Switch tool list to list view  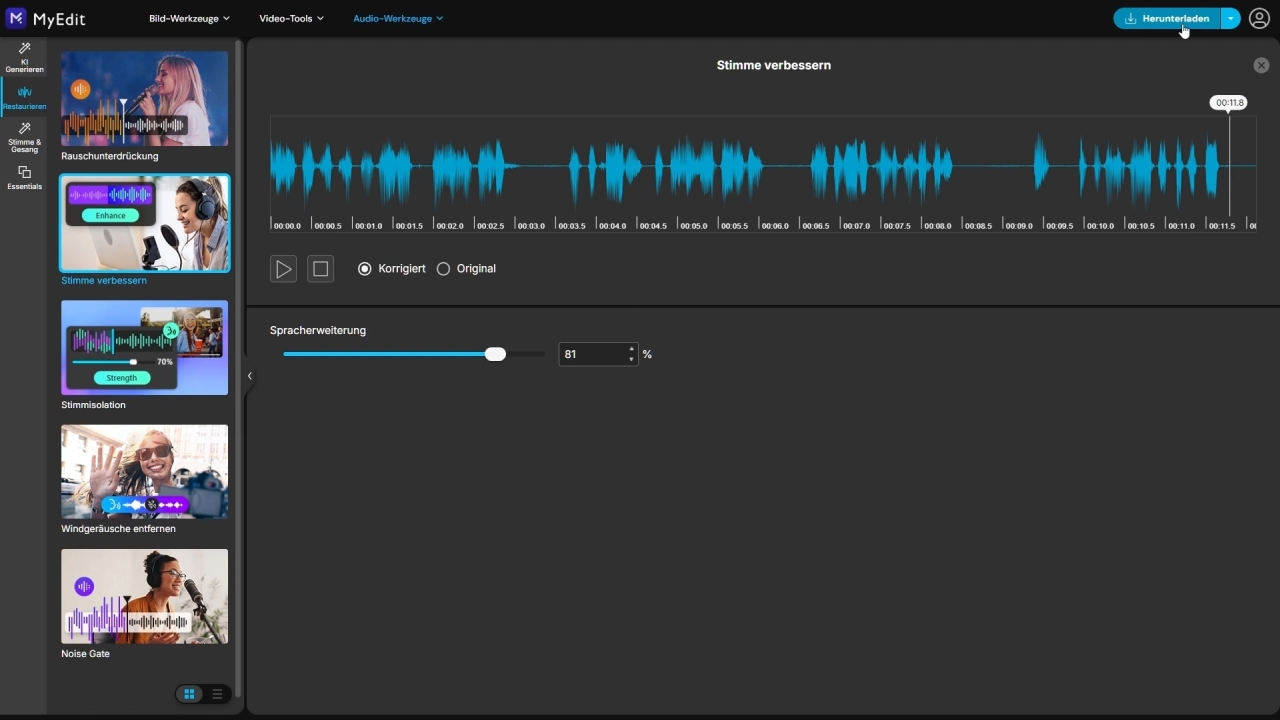(x=217, y=694)
